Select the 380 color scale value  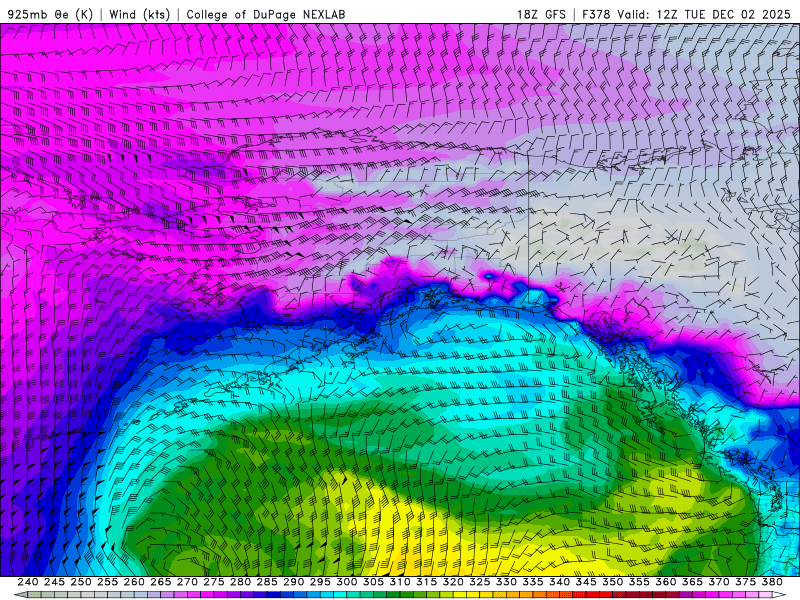tap(772, 582)
